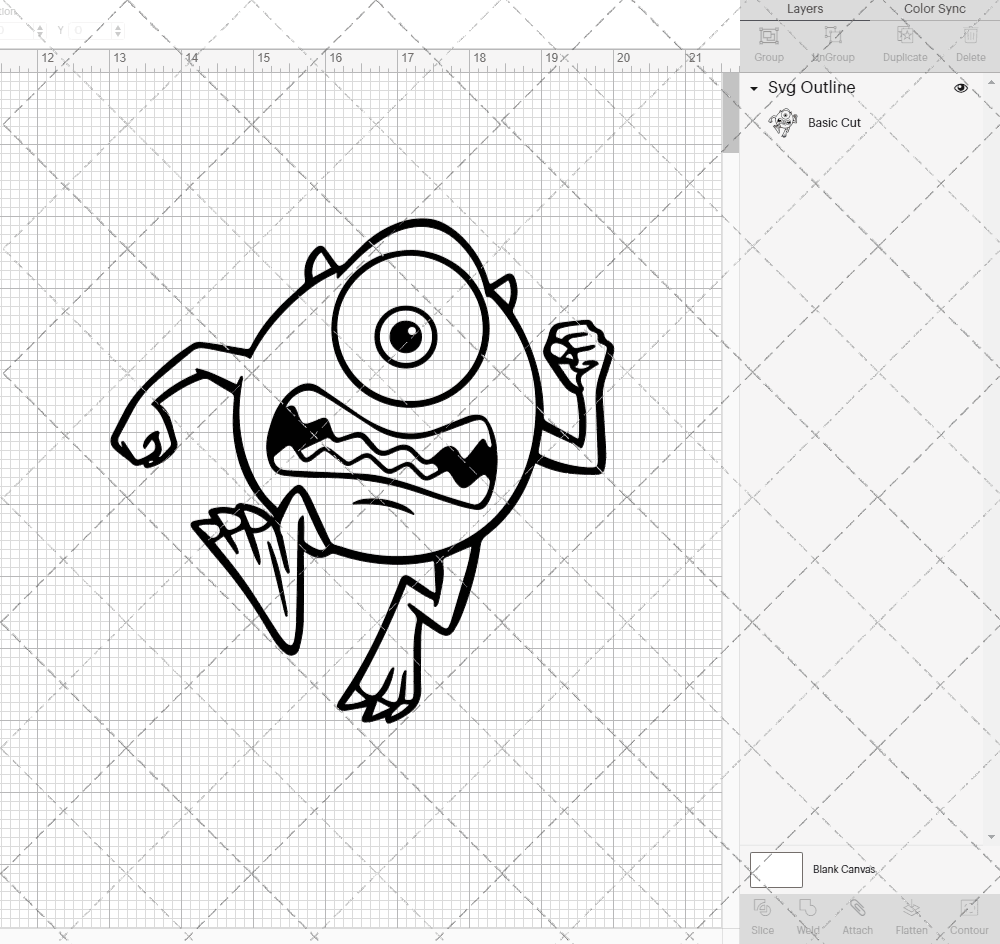
Task: Click layers panel scroll down arrow
Action: [991, 837]
